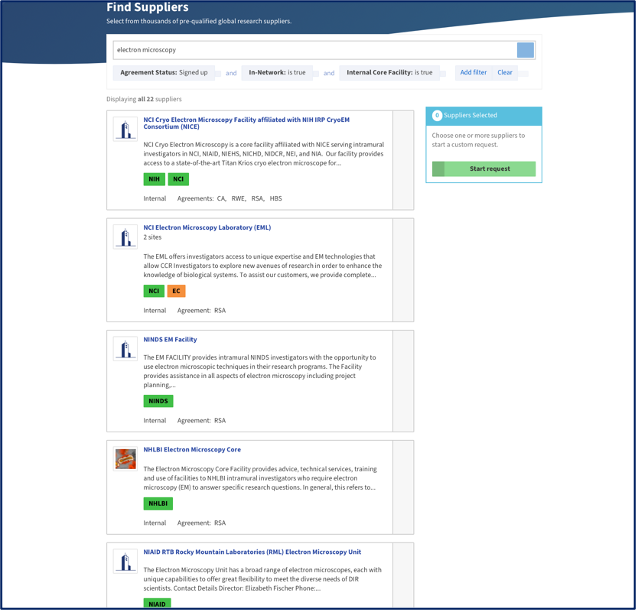Click the Add filter link
The image size is (636, 610).
coord(473,72)
